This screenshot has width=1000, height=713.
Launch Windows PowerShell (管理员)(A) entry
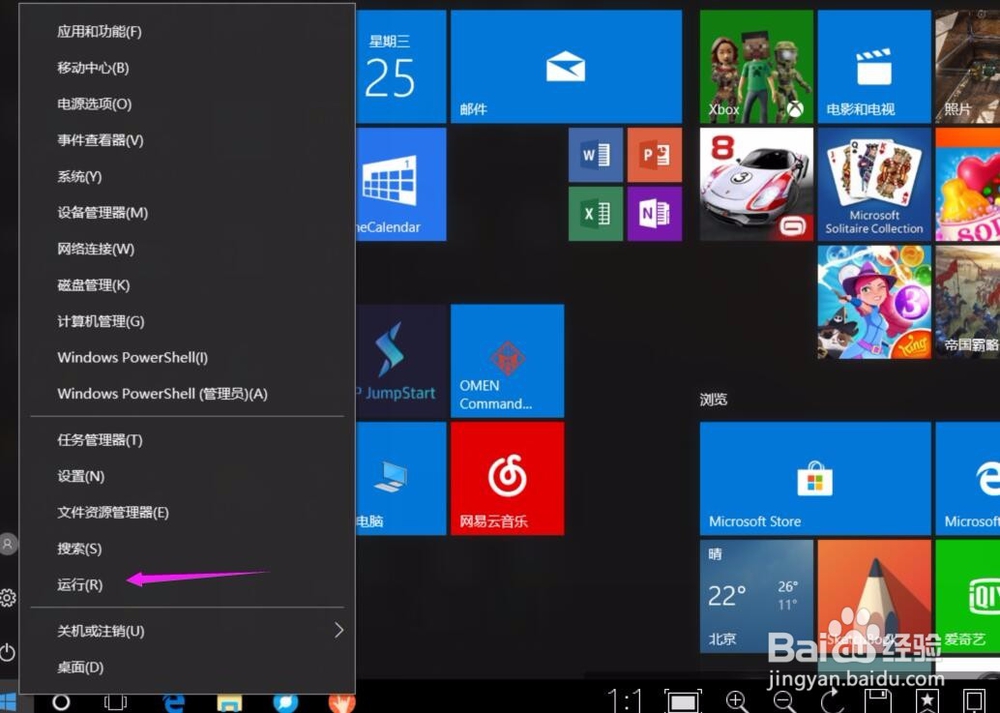[187, 393]
